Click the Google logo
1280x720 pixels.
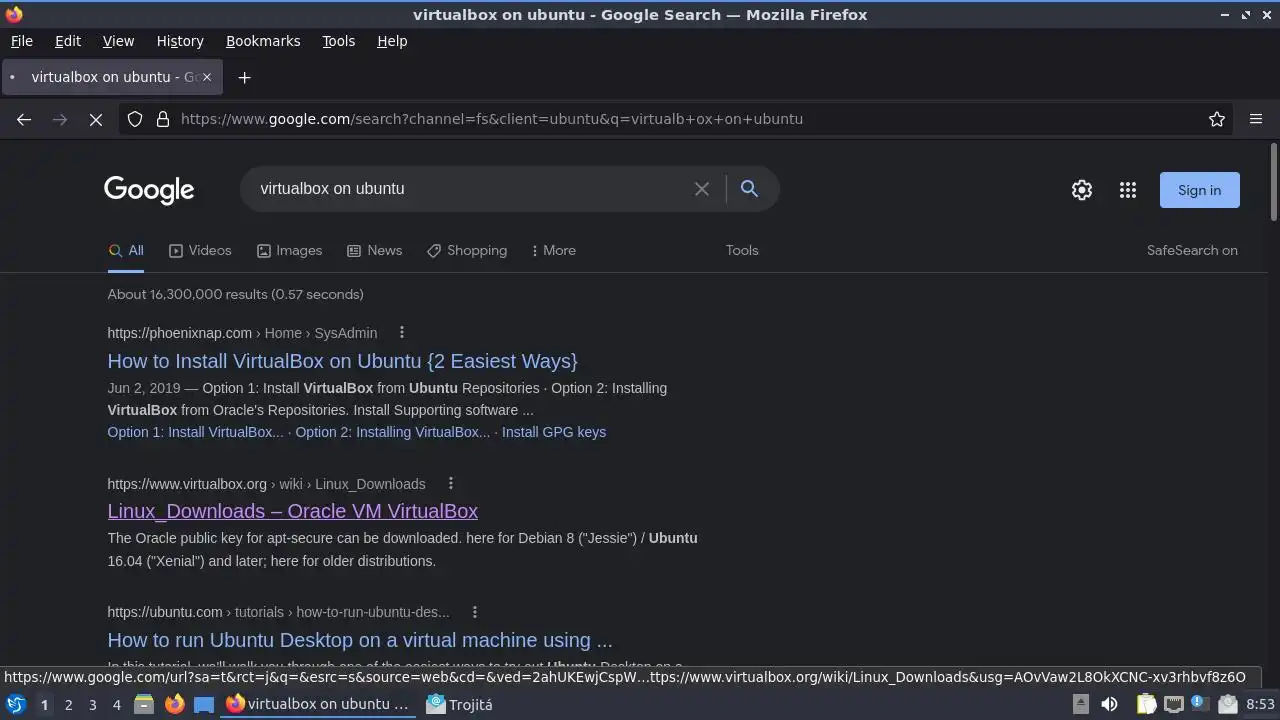click(x=149, y=190)
